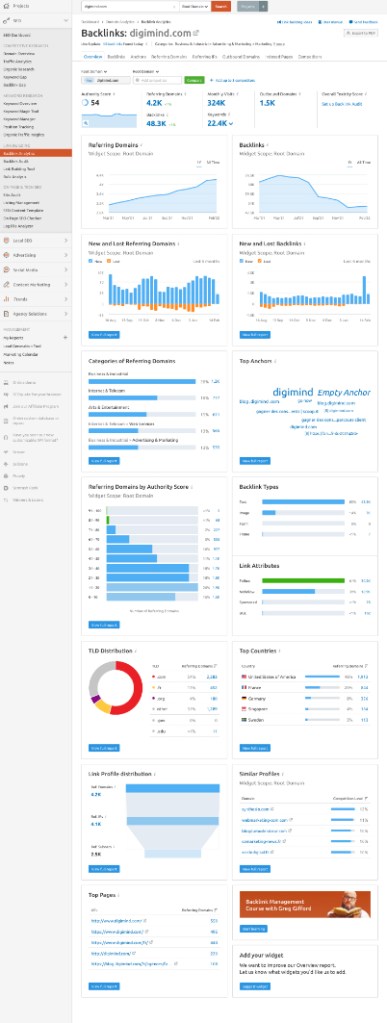Screen dimensions: 387x1023
Task: Click the green Compare button
Action: (x=194, y=80)
